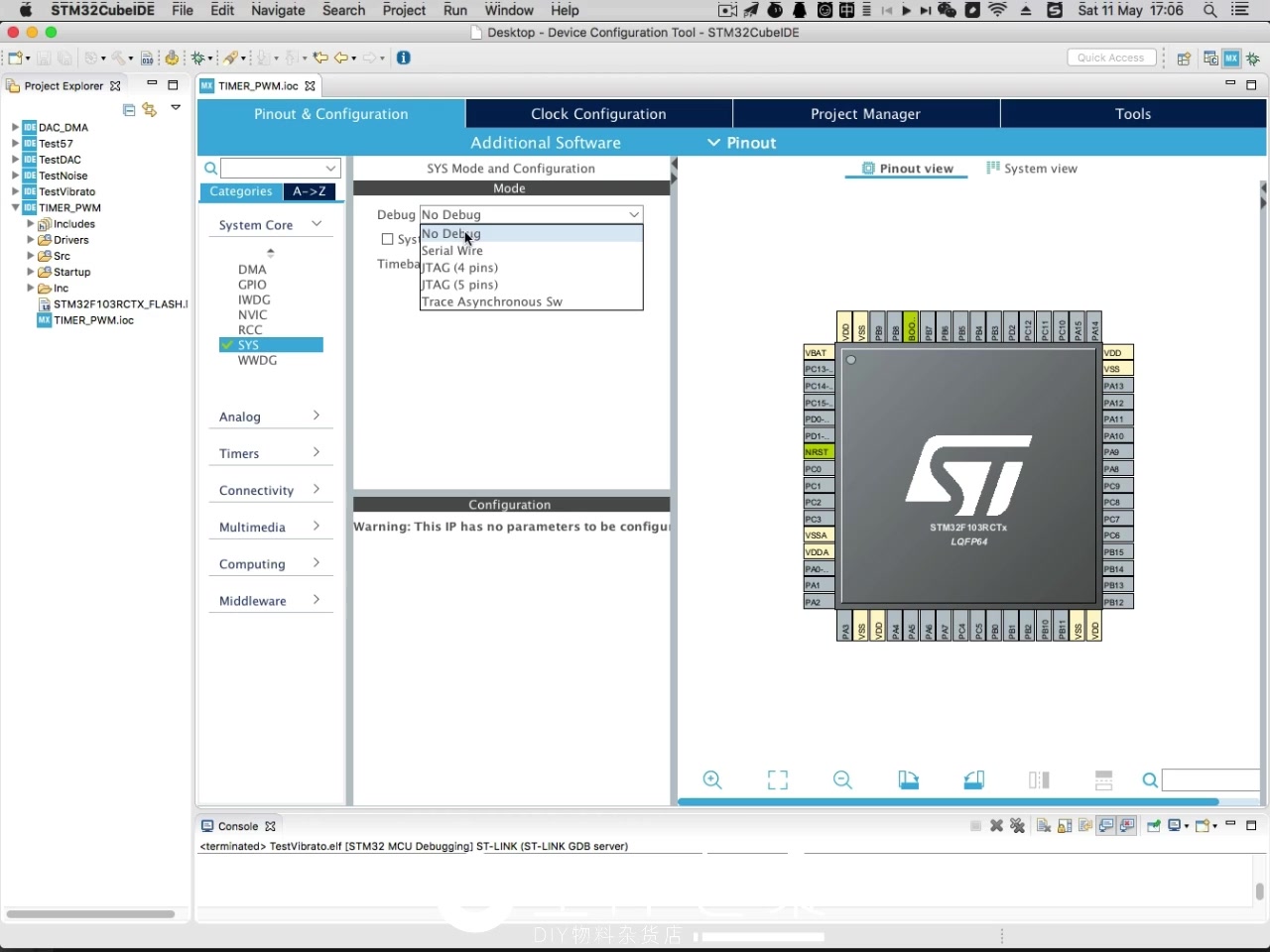
Task: Pin the console view
Action: click(x=1154, y=825)
